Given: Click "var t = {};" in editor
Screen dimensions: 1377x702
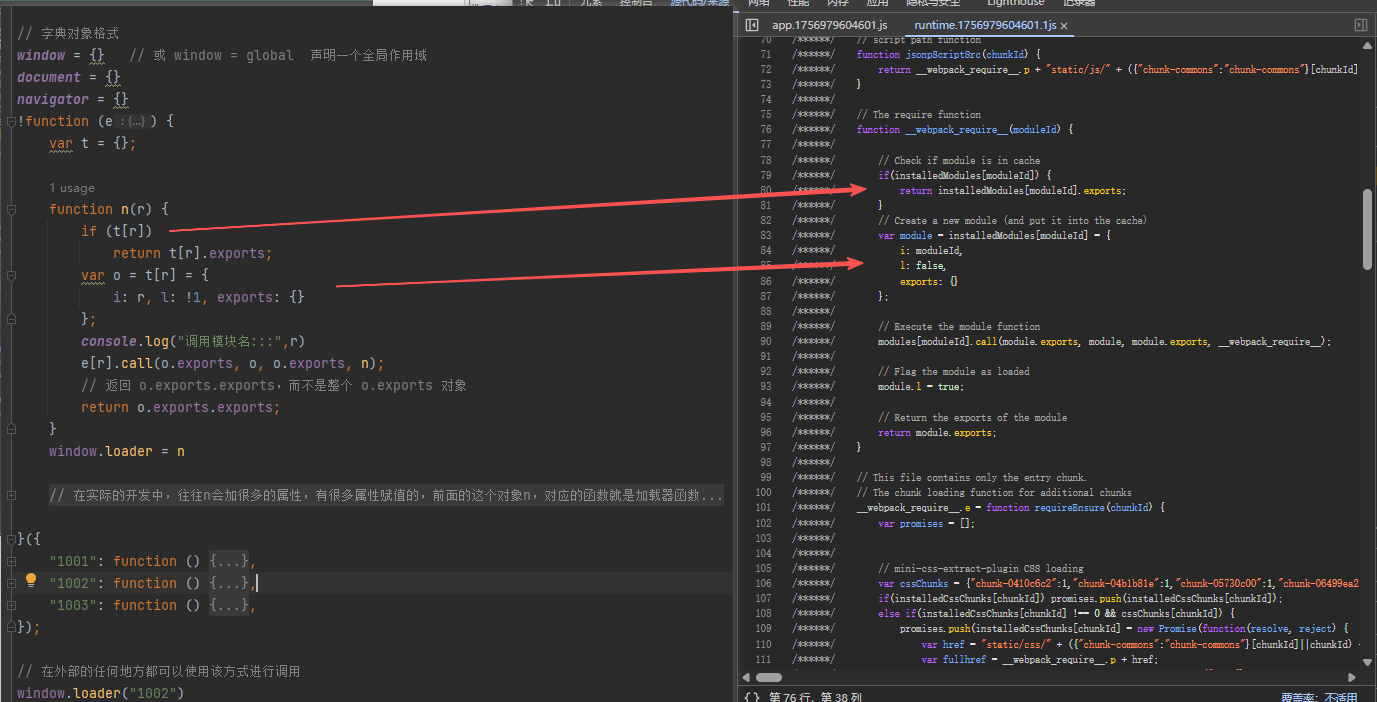Looking at the screenshot, I should (x=92, y=143).
